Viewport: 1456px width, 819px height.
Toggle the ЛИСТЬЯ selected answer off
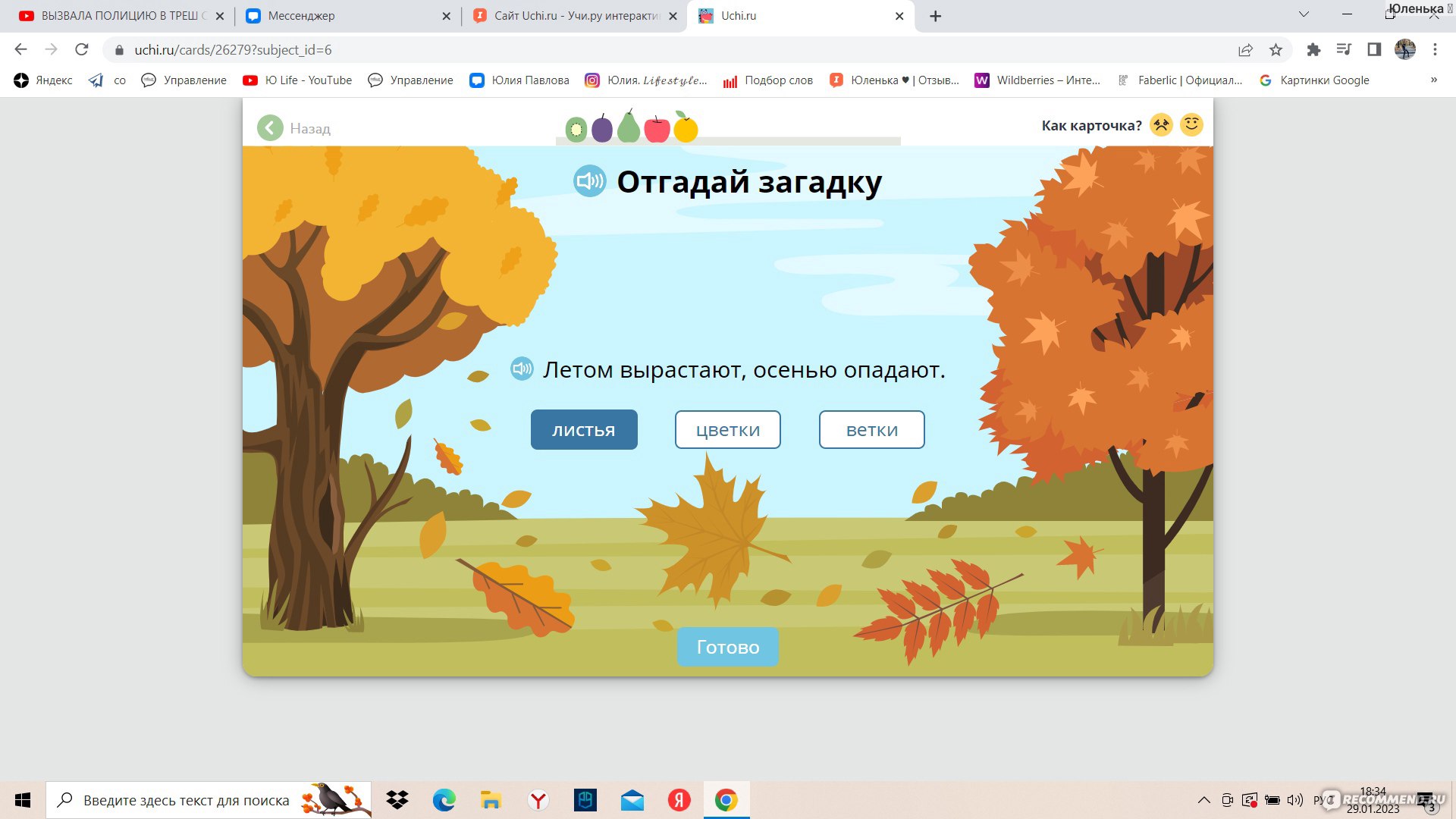pyautogui.click(x=585, y=429)
